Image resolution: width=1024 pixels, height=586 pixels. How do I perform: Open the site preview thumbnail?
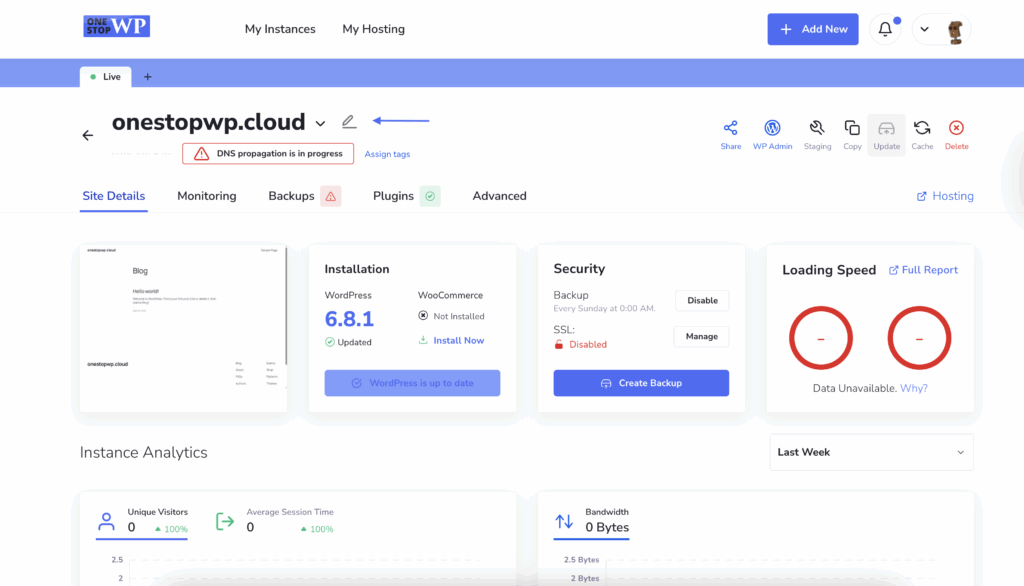click(184, 329)
